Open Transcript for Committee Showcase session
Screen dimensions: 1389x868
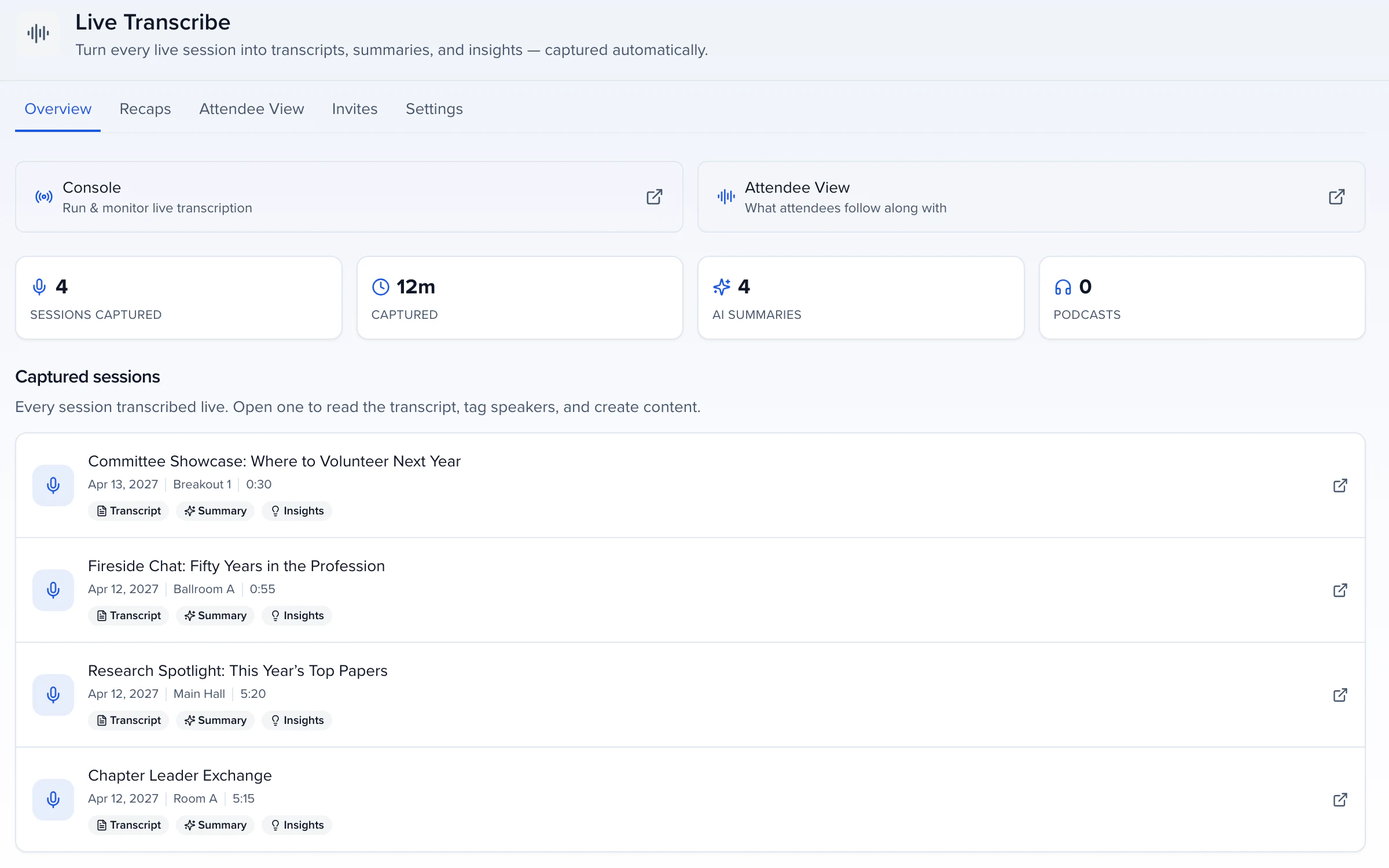point(128,511)
